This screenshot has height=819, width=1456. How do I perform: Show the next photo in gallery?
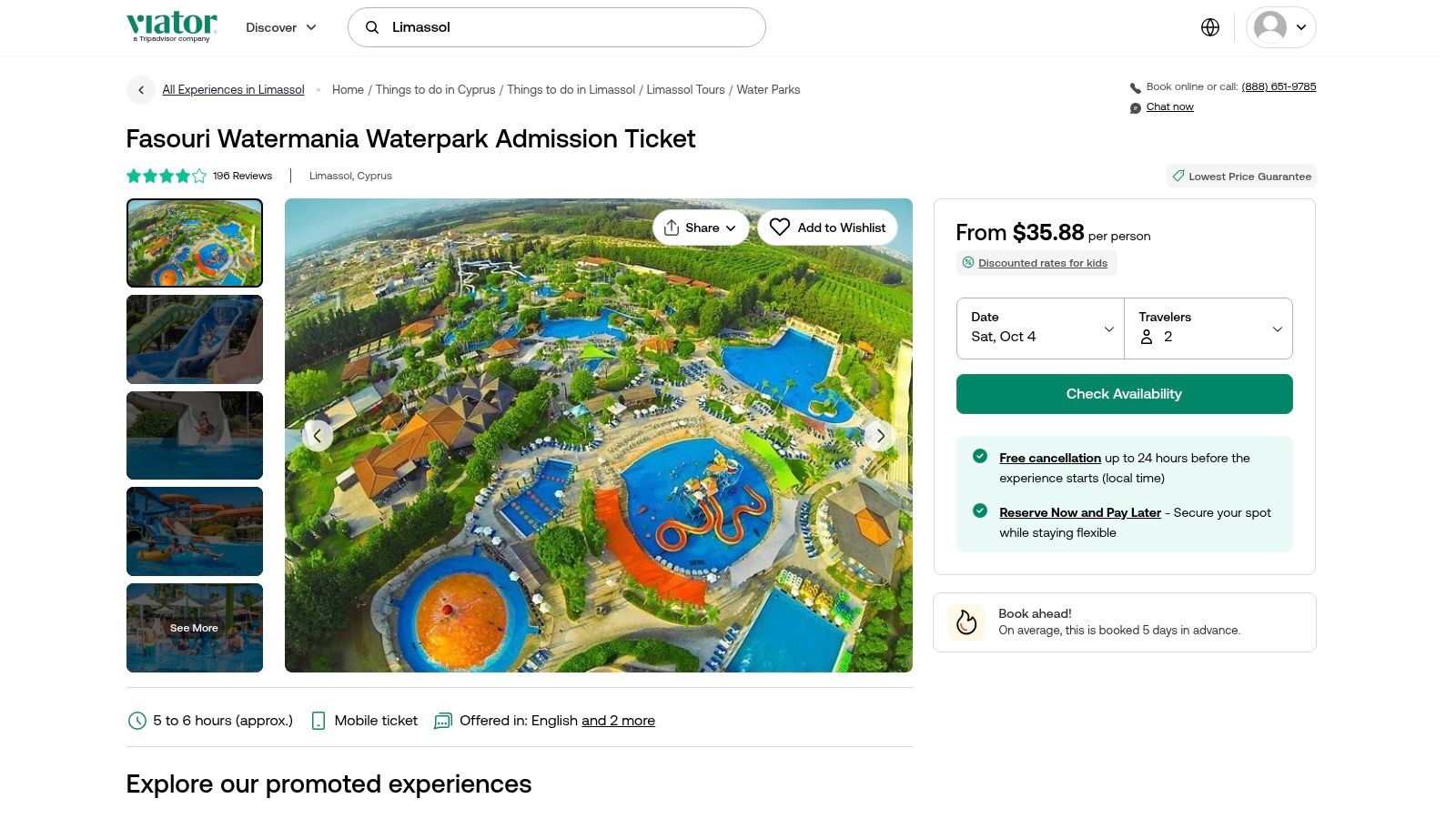tap(880, 436)
